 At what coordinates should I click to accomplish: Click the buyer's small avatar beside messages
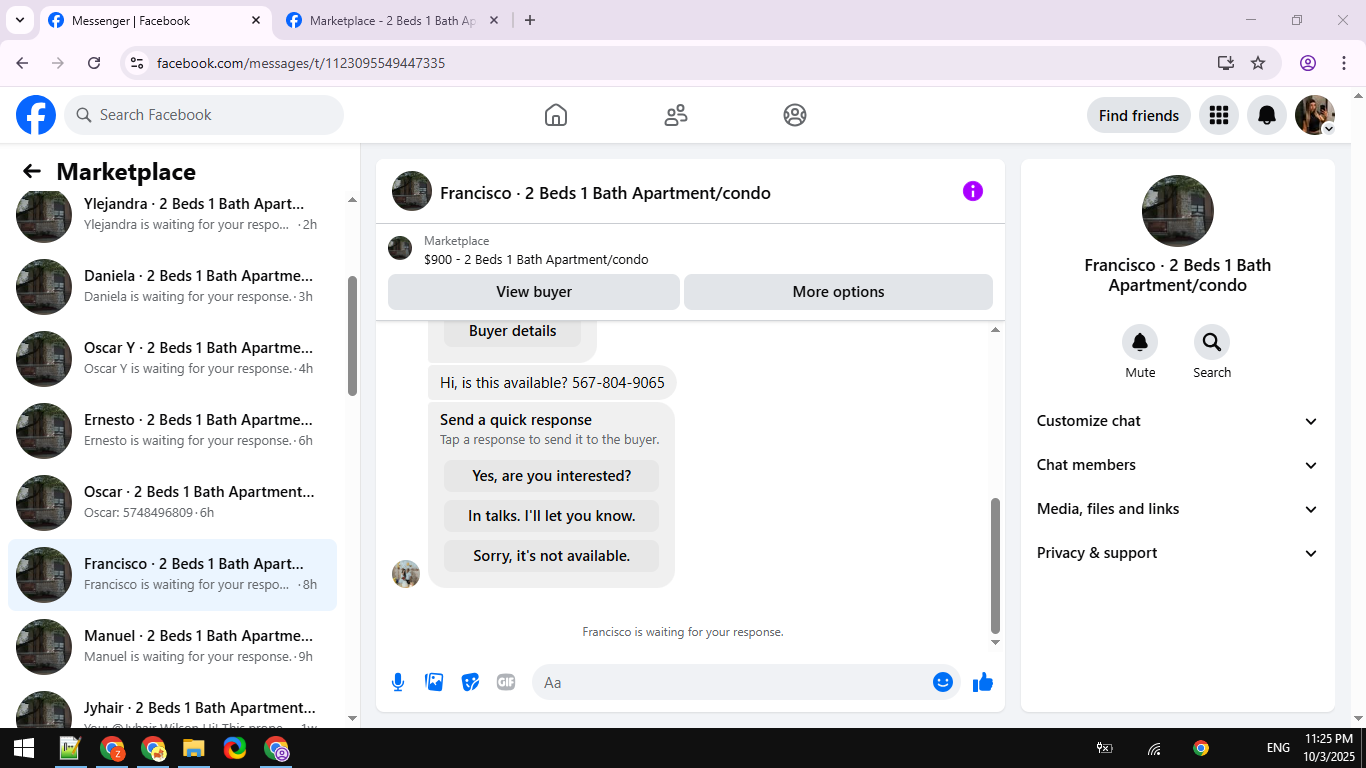point(406,574)
